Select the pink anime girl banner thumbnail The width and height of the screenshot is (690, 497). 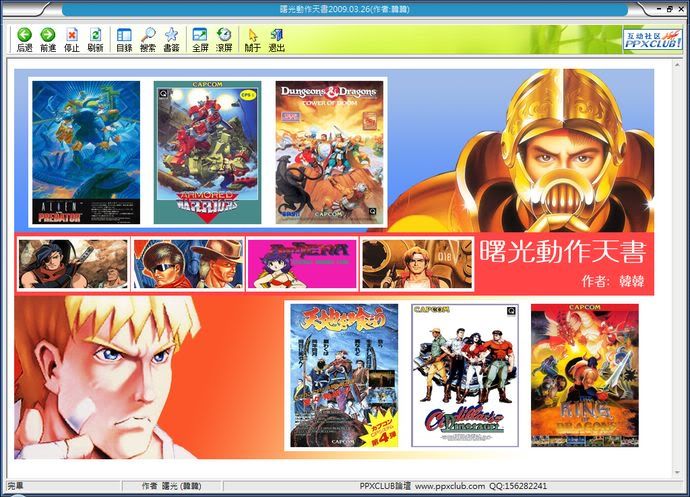point(302,264)
